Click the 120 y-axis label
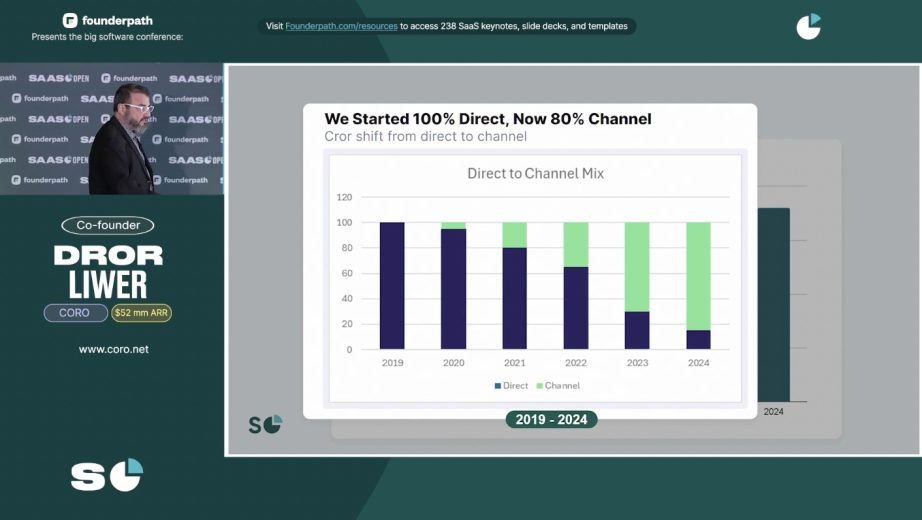Viewport: 922px width, 520px height. pos(345,197)
